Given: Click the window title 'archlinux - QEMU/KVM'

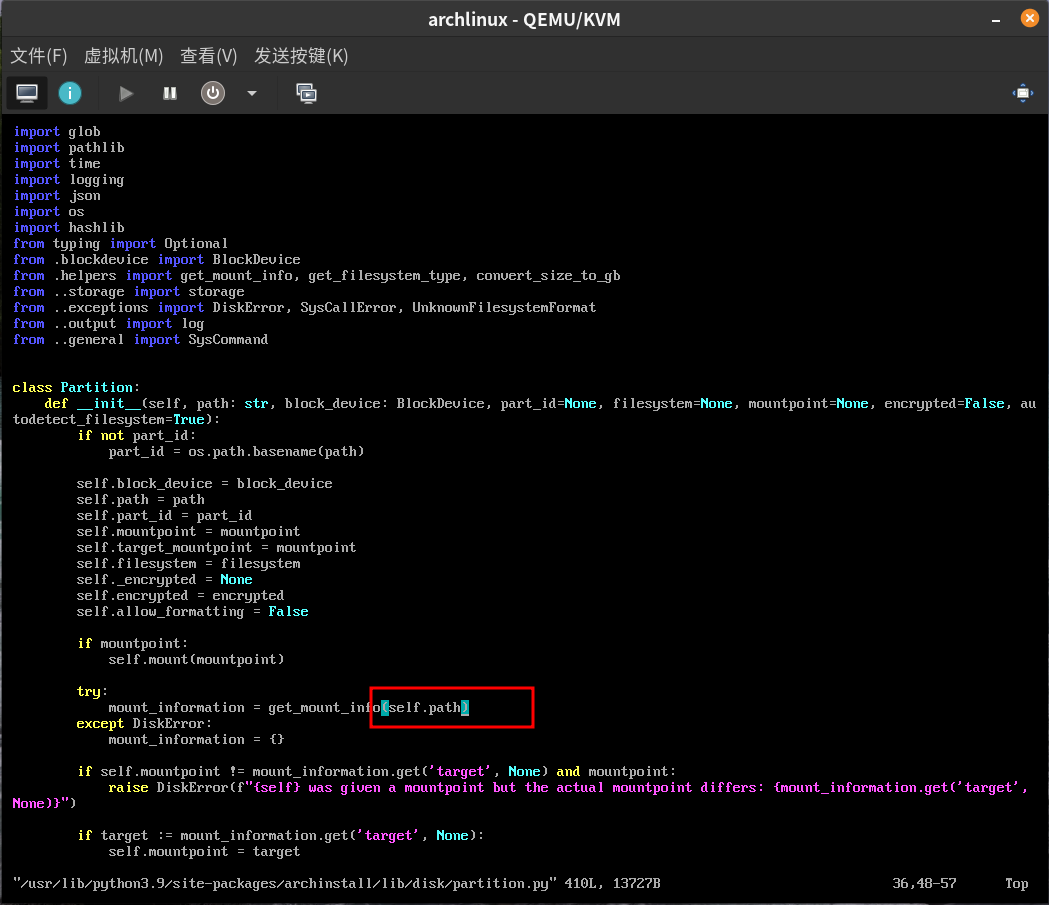Looking at the screenshot, I should [524, 20].
